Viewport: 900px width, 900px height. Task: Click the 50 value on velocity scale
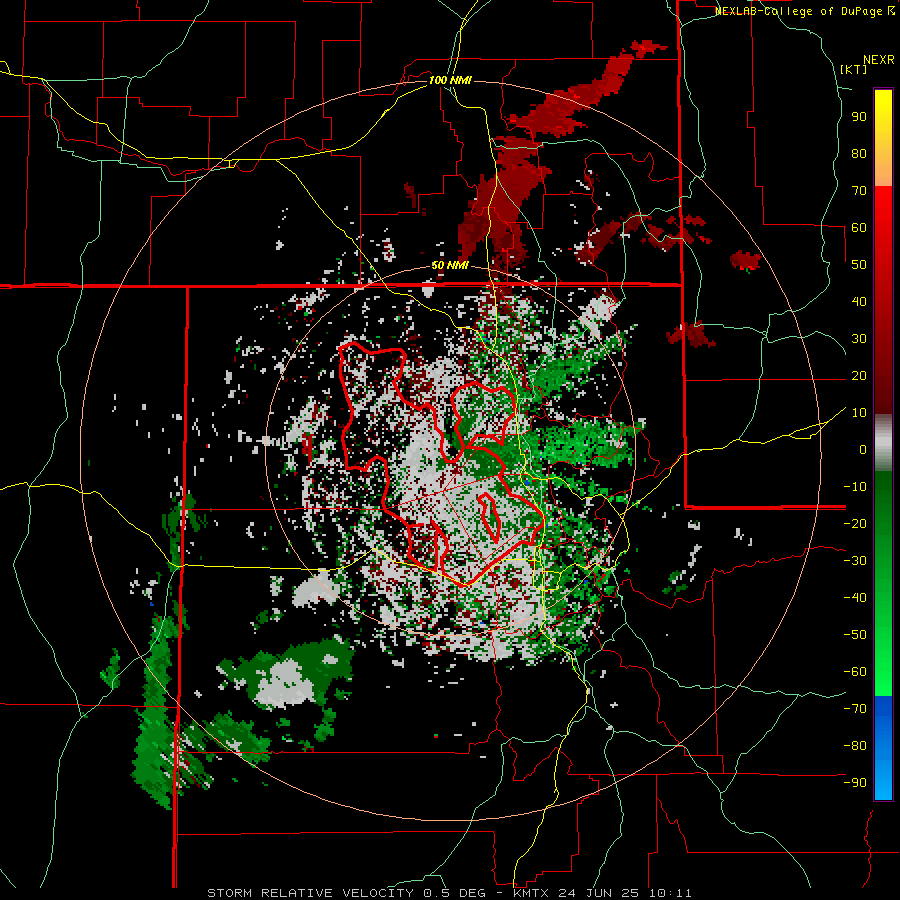pos(859,265)
